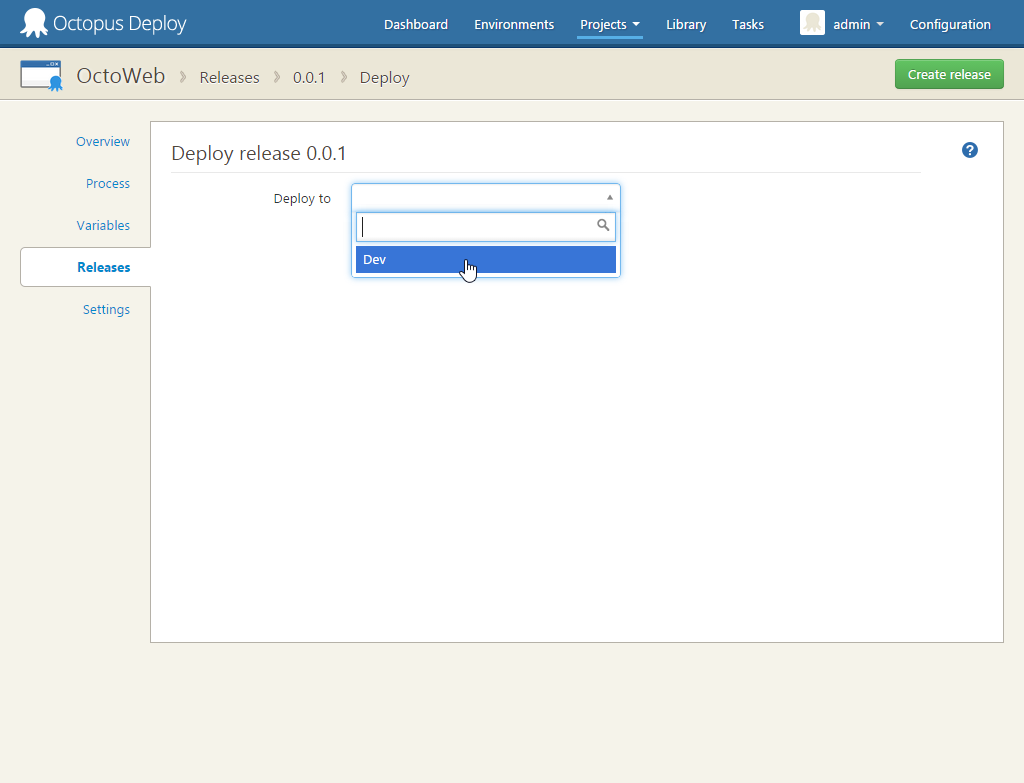
Task: Click inside the environment search input field
Action: 480,225
